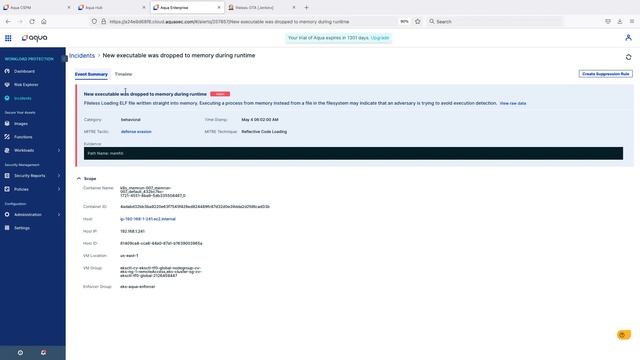The image size is (640, 360).
Task: Bookmark this page with star icon
Action: click(418, 21)
